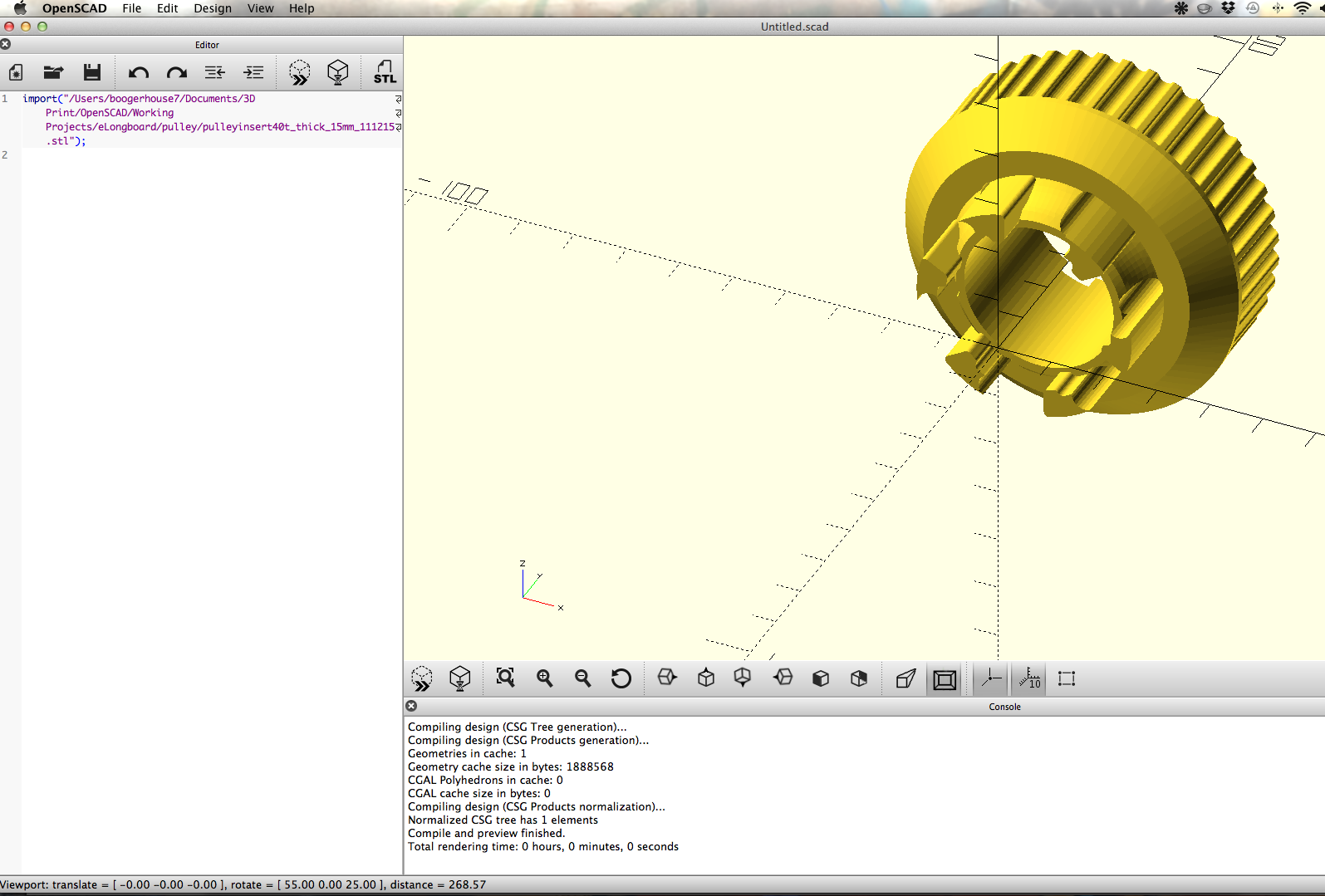Save the file using the floppy disk icon
The image size is (1325, 896).
pos(92,73)
